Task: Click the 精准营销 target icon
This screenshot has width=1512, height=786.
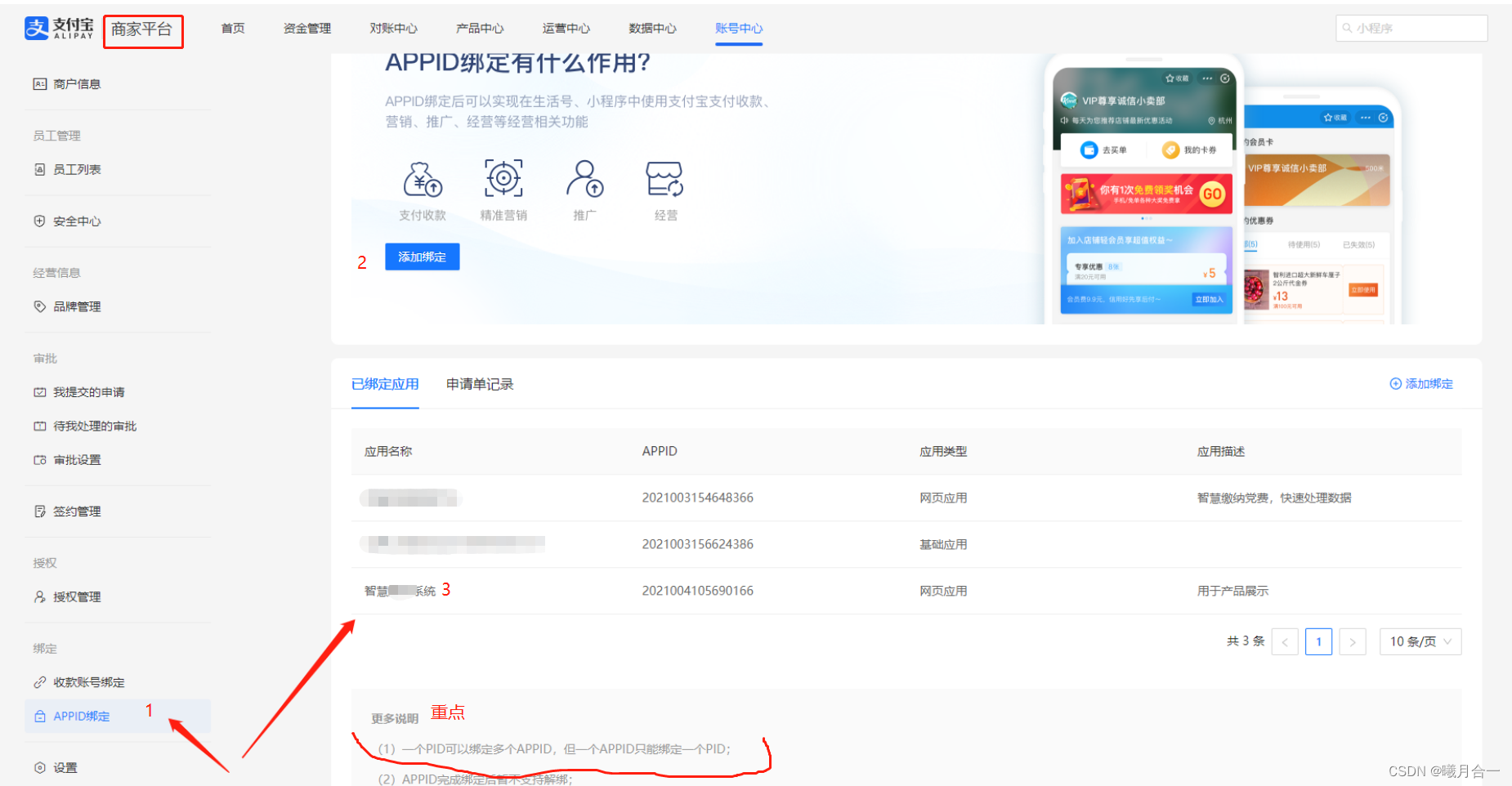Action: (x=503, y=178)
